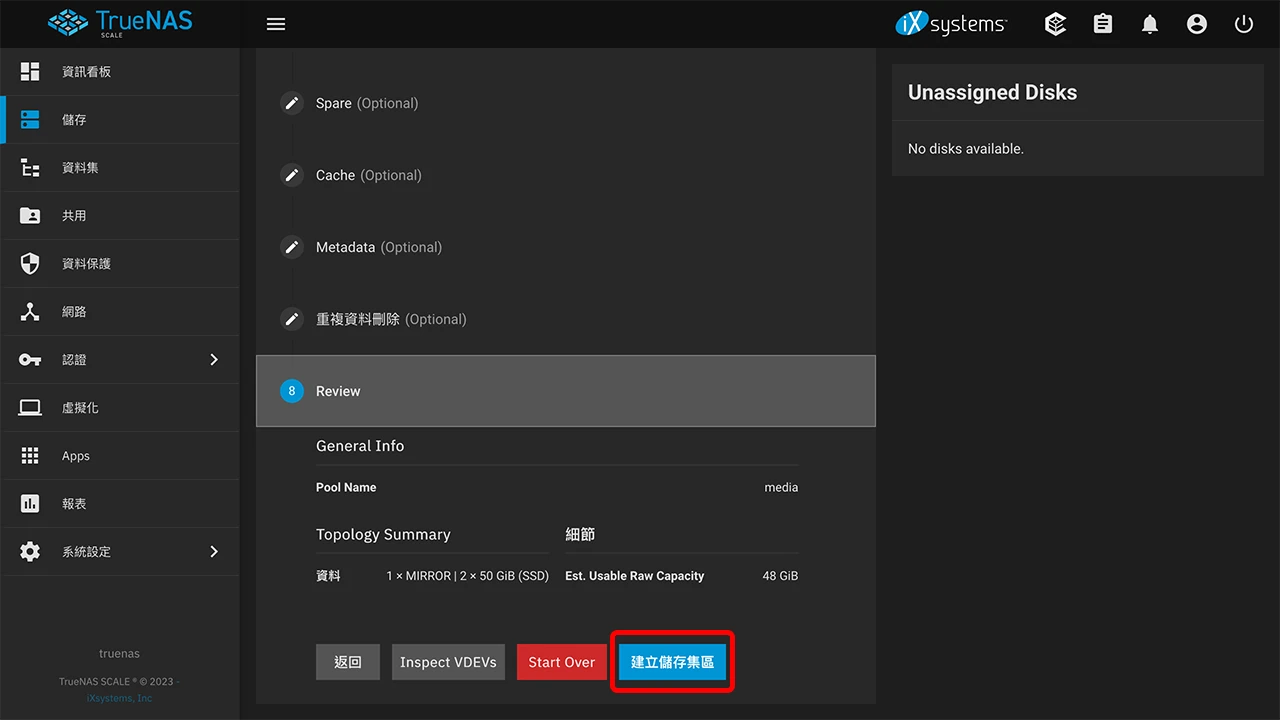This screenshot has height=720, width=1280.
Task: Click the power icon
Action: pos(1244,24)
